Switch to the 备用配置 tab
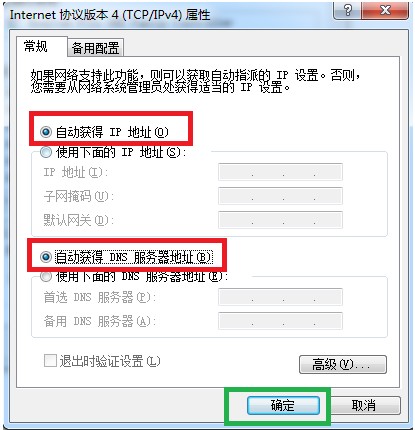Viewport: 415px width, 430px height. [95, 48]
